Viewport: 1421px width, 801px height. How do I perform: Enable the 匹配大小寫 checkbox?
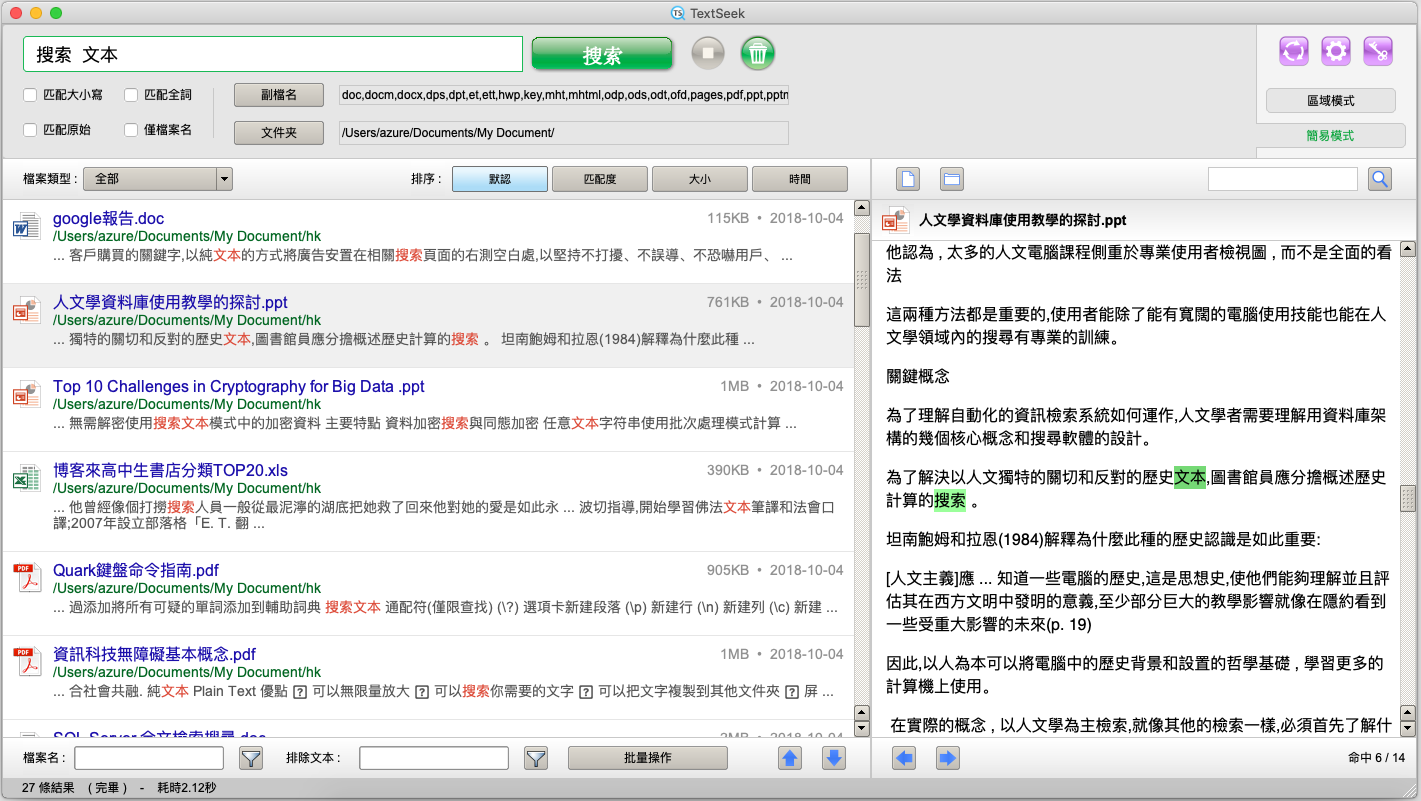click(x=30, y=95)
